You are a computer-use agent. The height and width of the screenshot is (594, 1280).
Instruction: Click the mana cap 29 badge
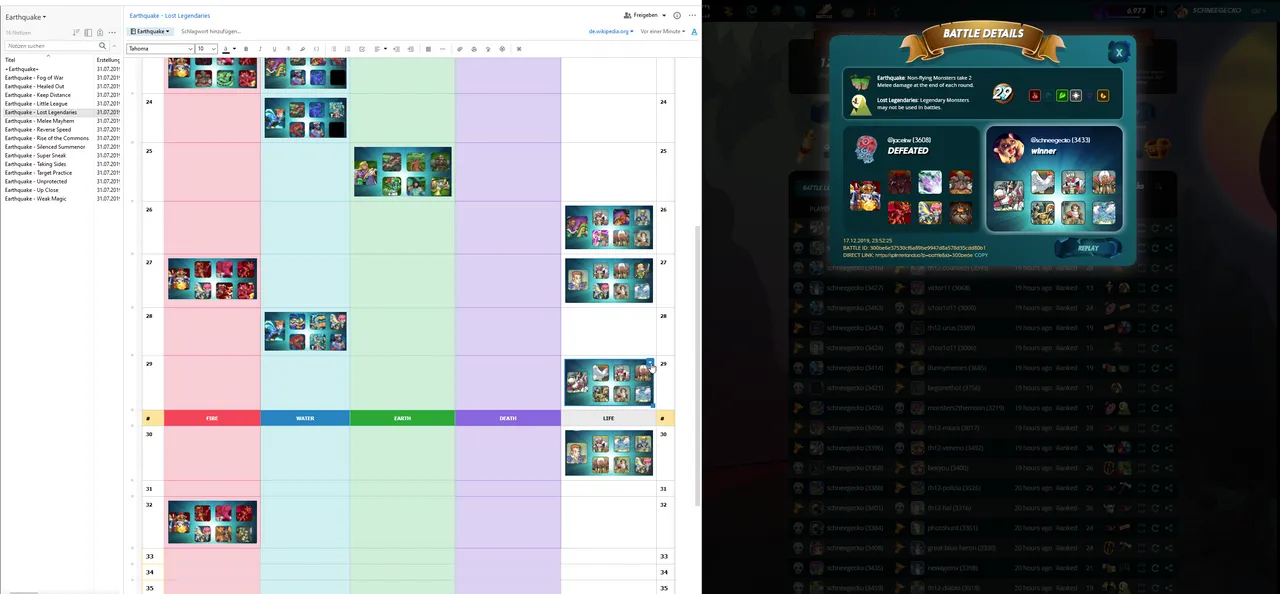[x=1003, y=94]
